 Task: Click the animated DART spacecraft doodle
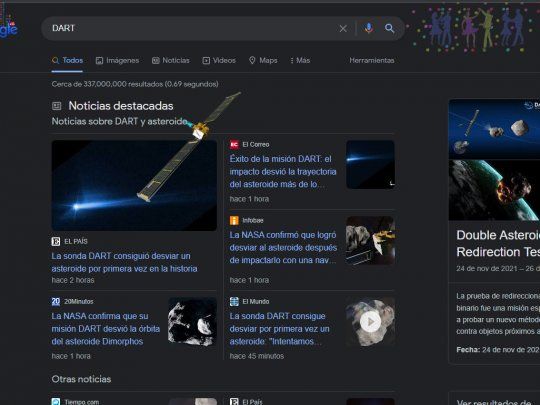pos(188,146)
